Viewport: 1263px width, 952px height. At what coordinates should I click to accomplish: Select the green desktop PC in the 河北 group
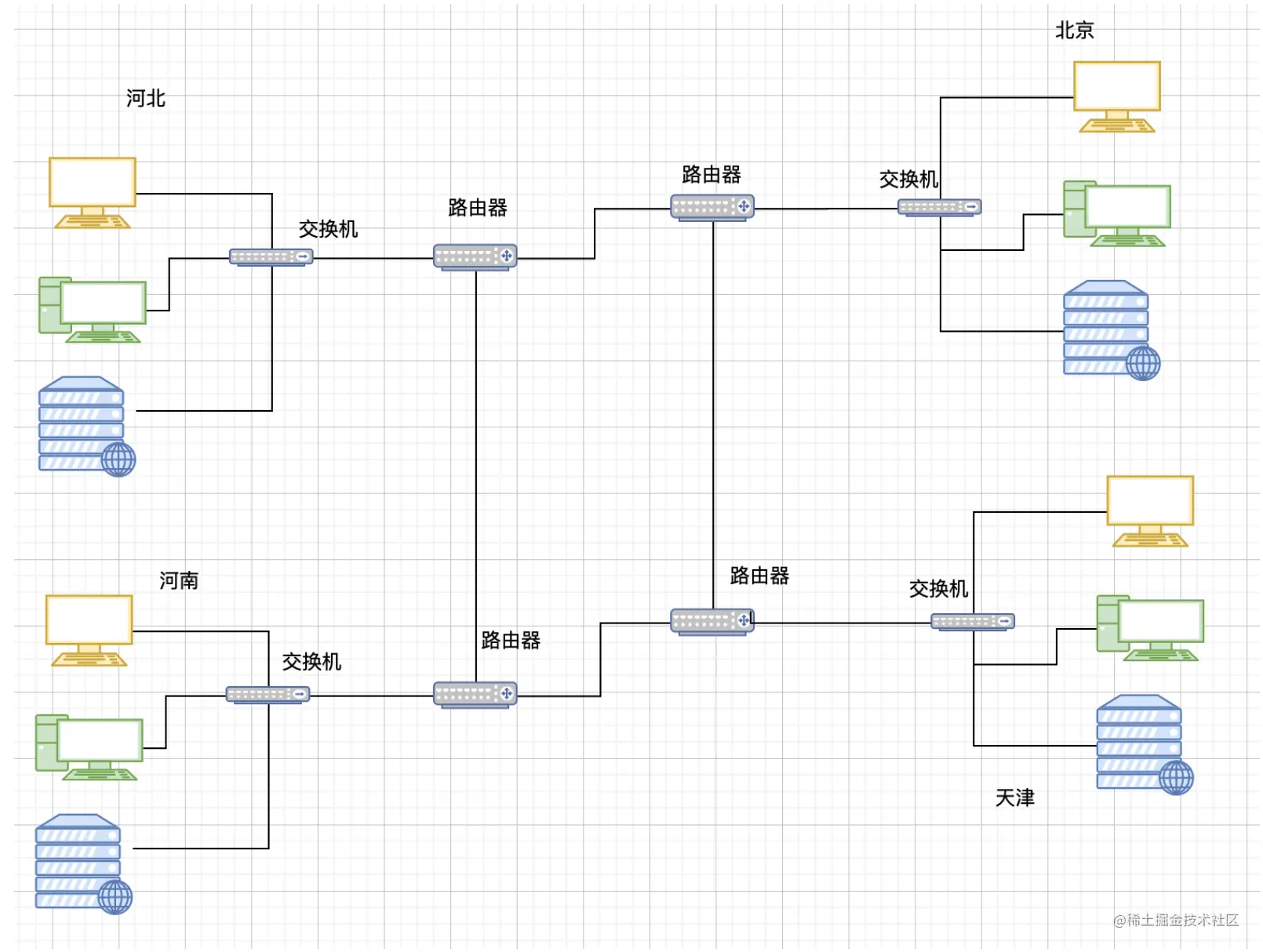click(x=93, y=310)
